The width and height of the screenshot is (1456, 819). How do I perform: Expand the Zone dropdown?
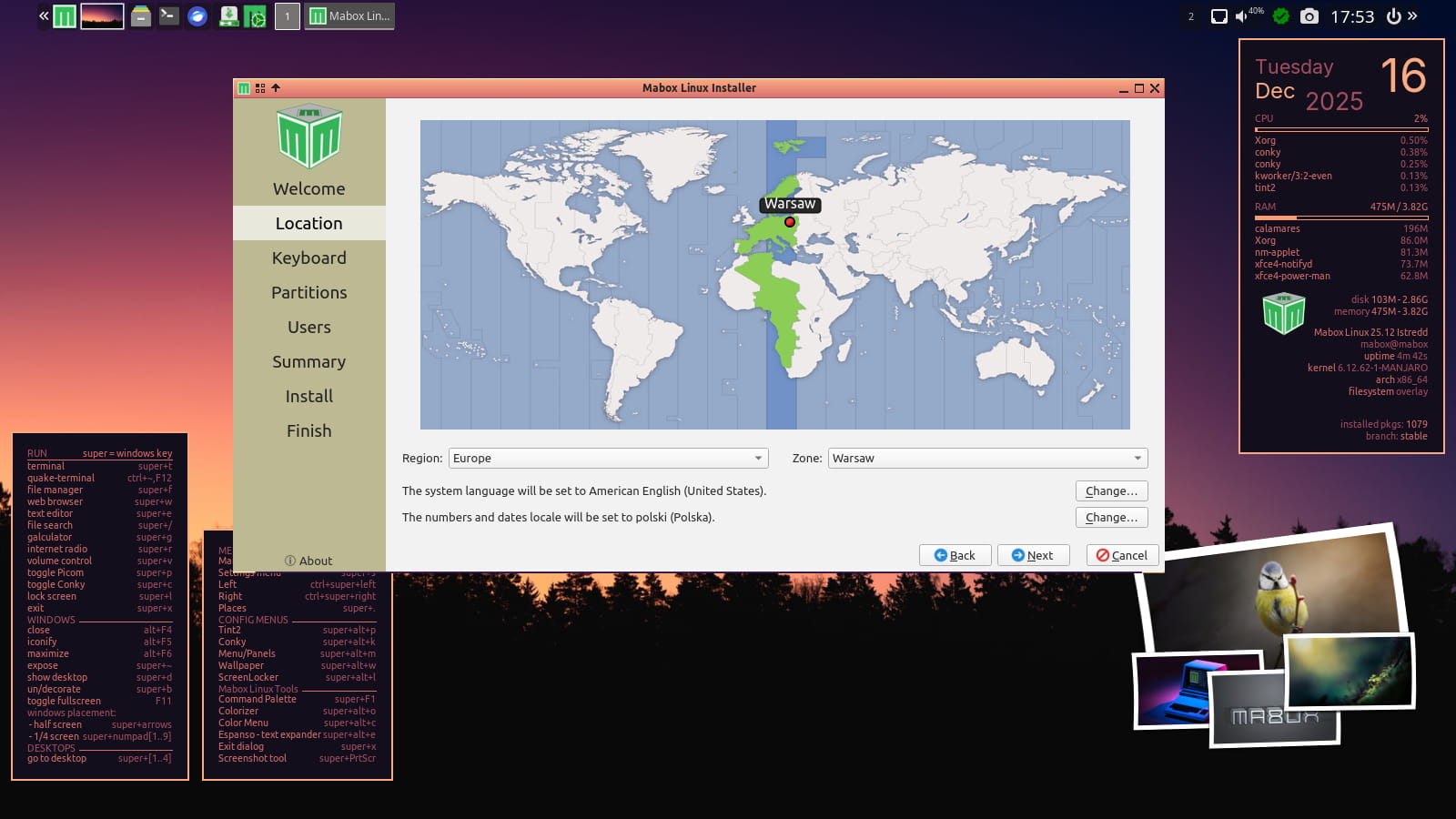[x=987, y=459]
